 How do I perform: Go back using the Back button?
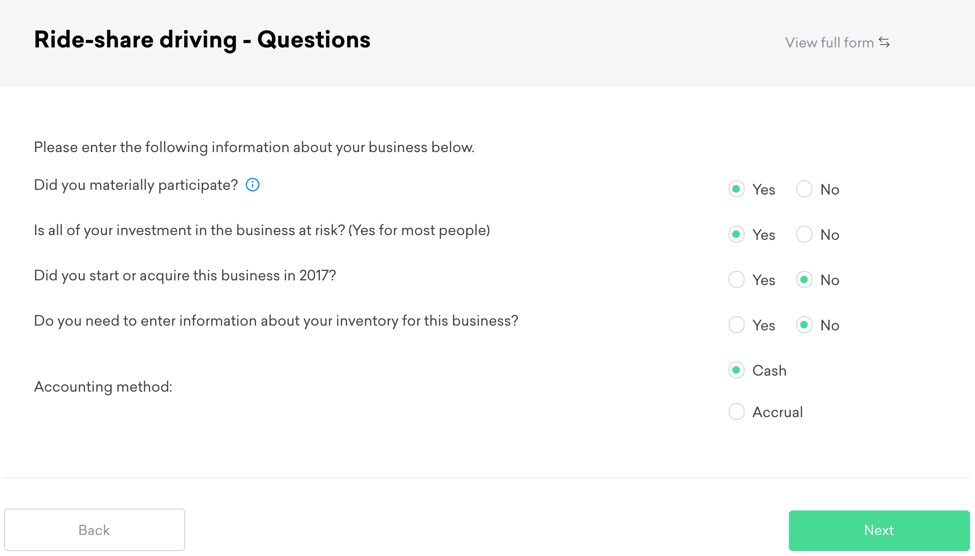(94, 530)
